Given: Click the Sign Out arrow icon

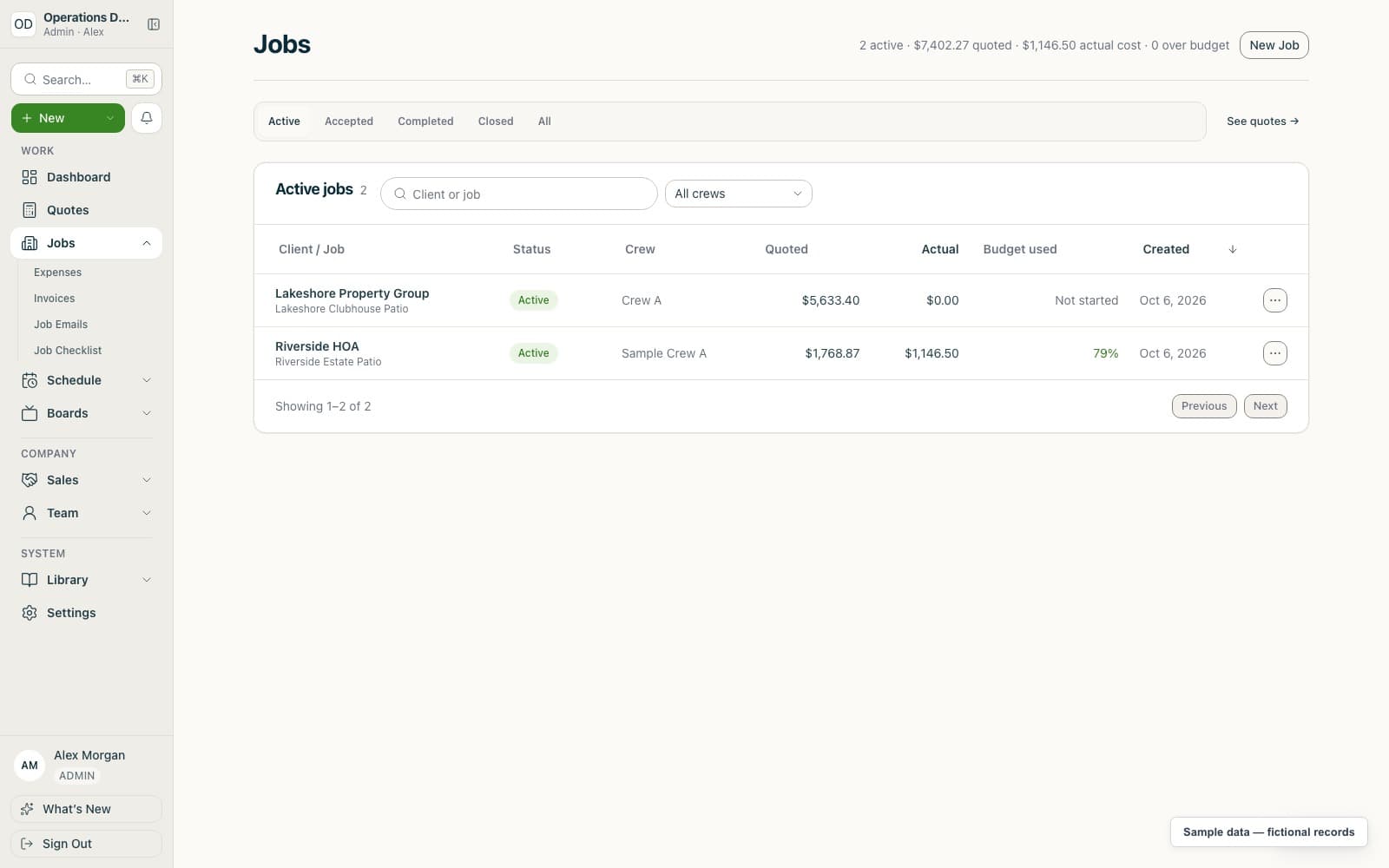Looking at the screenshot, I should pyautogui.click(x=27, y=844).
